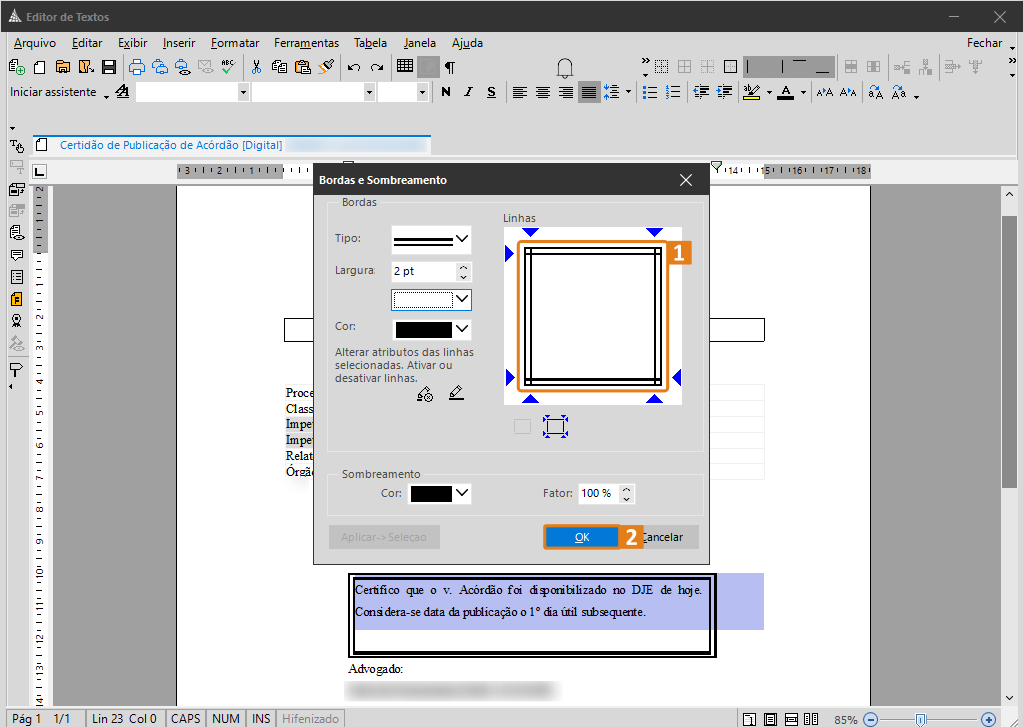
Task: Open the font size combo box
Action: [403, 92]
